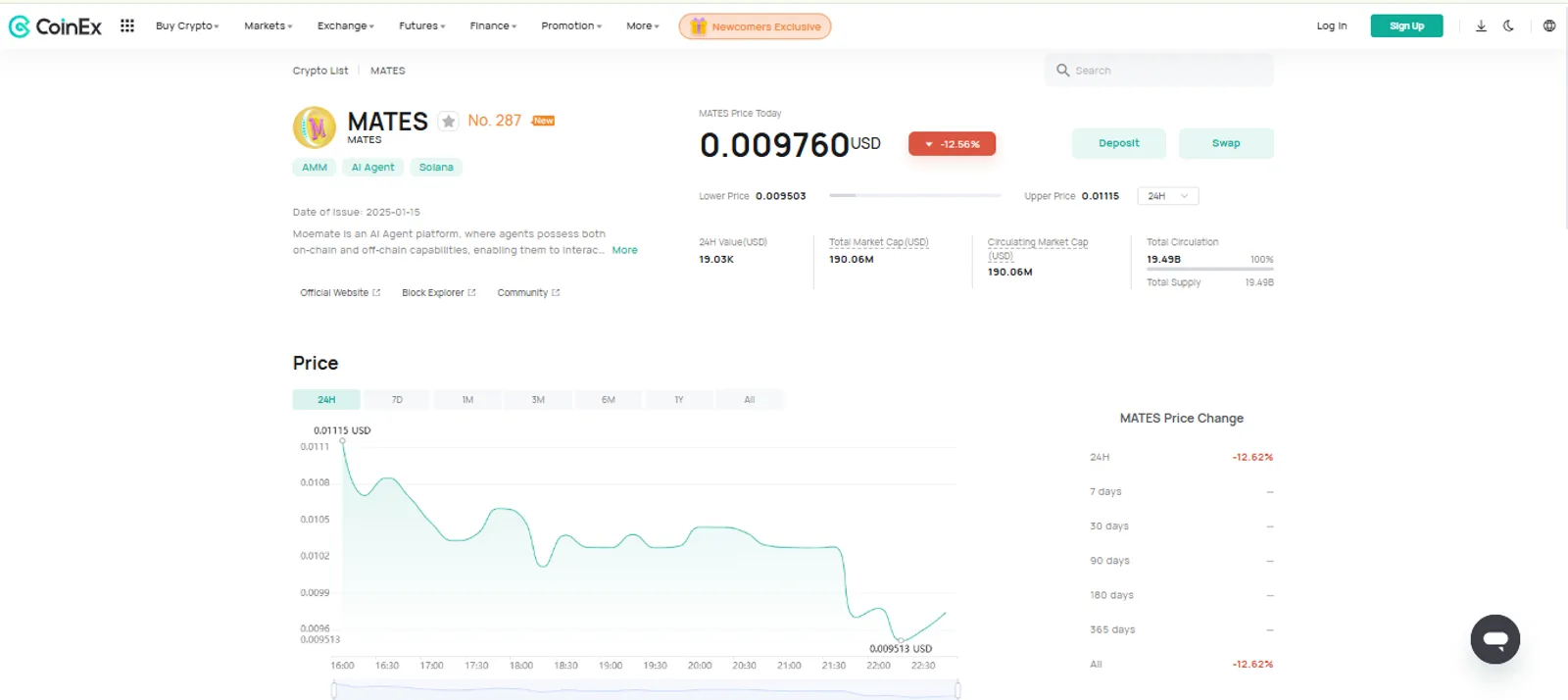The image size is (1568, 700).
Task: Select the All chart tab
Action: [x=750, y=400]
